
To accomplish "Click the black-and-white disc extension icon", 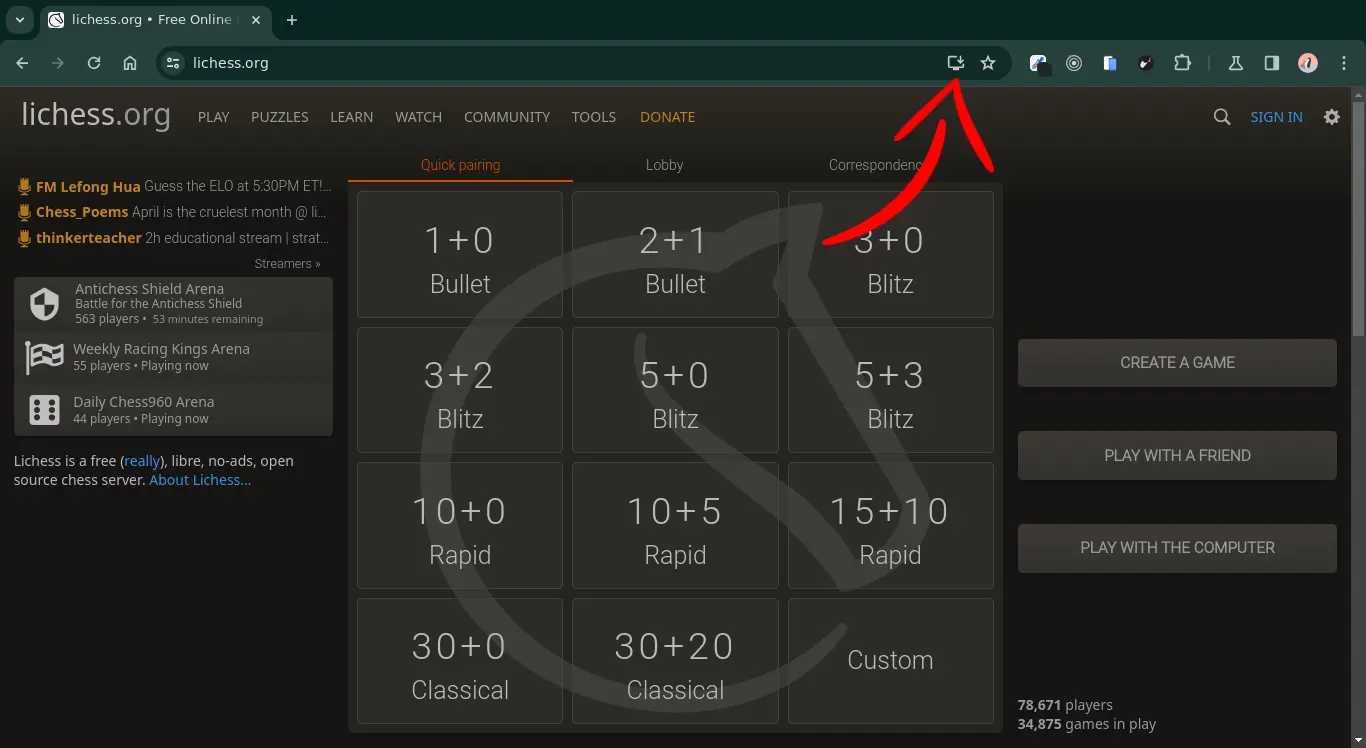I will coord(1146,63).
